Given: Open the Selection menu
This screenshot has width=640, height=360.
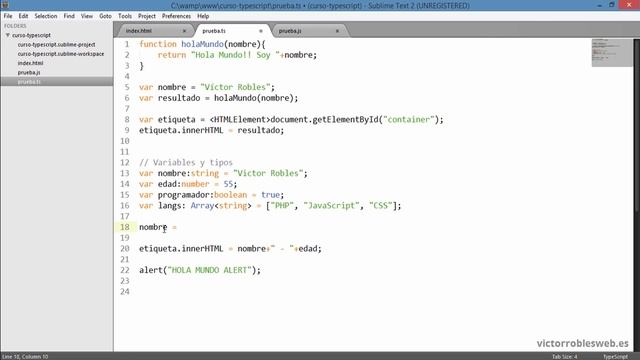Looking at the screenshot, I should (46, 16).
